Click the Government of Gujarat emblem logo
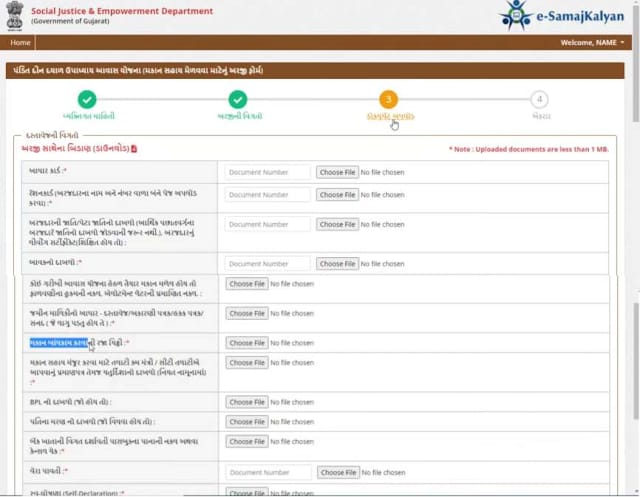 click(x=16, y=16)
